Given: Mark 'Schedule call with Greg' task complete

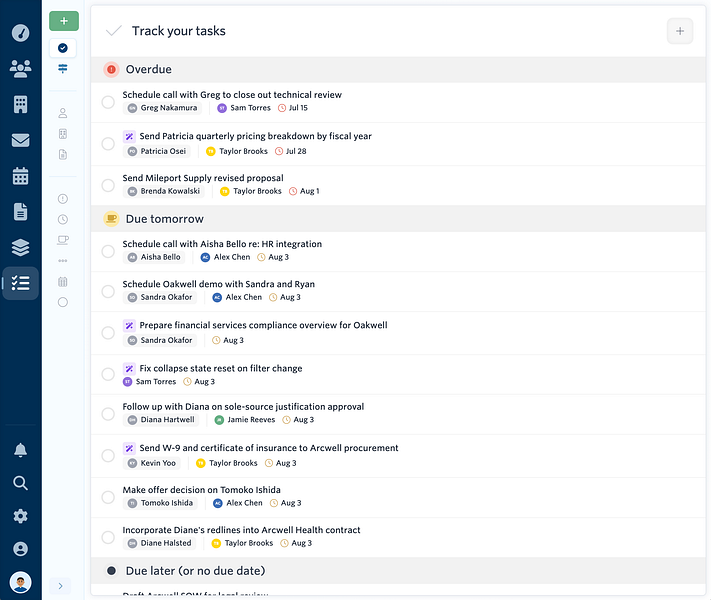Looking at the screenshot, I should coord(108,102).
